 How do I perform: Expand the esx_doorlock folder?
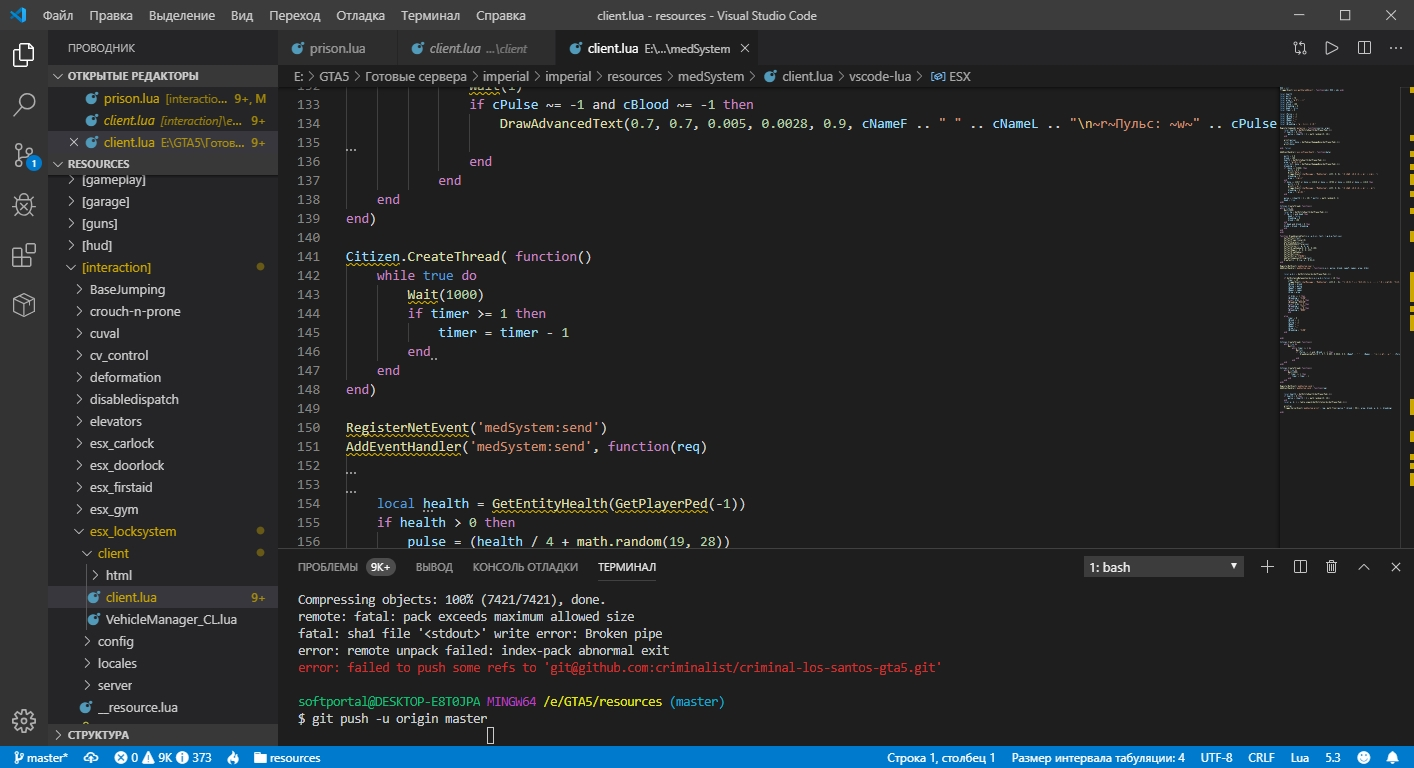pos(126,465)
